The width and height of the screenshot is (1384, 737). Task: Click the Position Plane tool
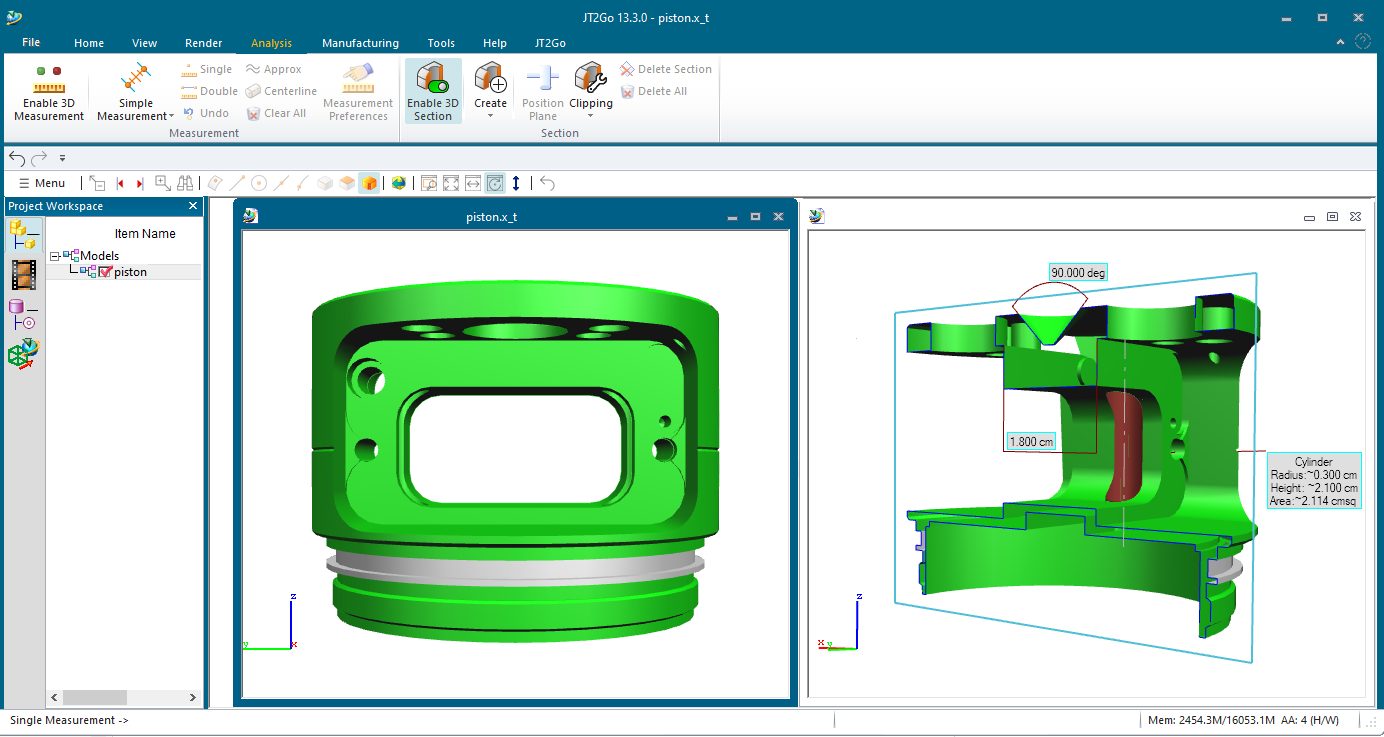click(541, 90)
